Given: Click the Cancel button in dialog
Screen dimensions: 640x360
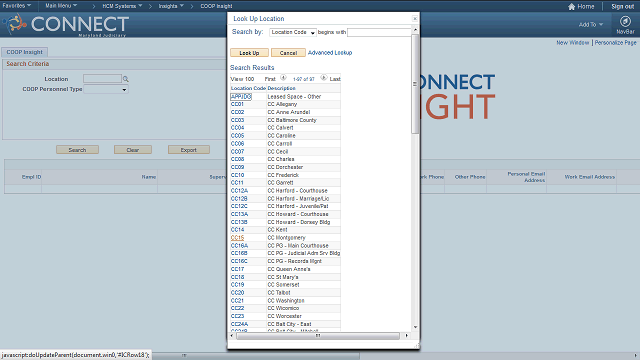Looking at the screenshot, I should pyautogui.click(x=288, y=53).
